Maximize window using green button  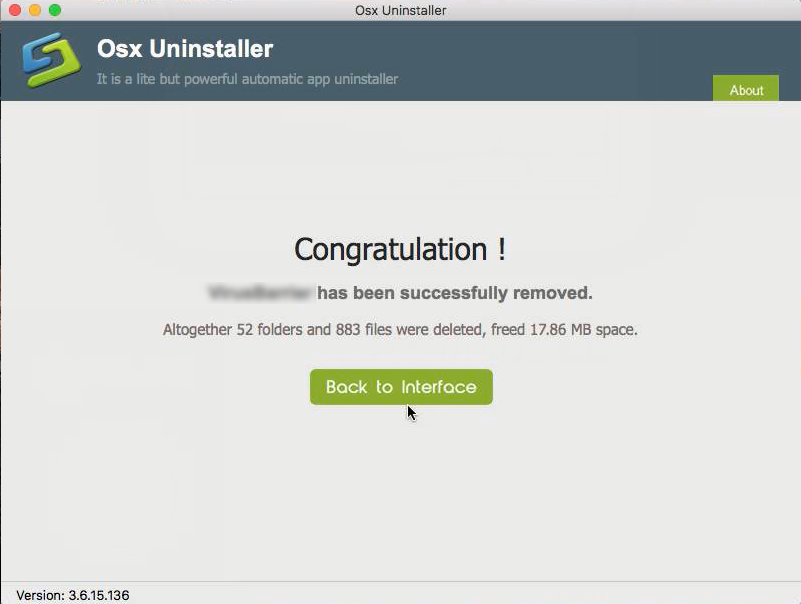click(x=55, y=10)
